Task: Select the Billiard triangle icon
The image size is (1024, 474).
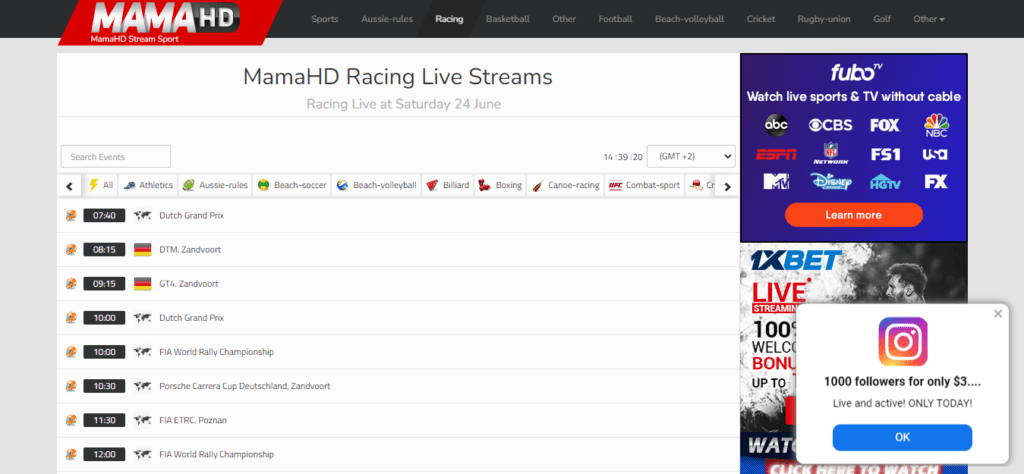Action: (x=432, y=185)
